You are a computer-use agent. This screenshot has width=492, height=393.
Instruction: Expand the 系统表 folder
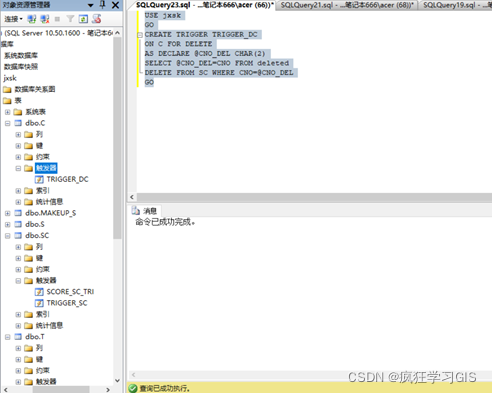(x=7, y=112)
